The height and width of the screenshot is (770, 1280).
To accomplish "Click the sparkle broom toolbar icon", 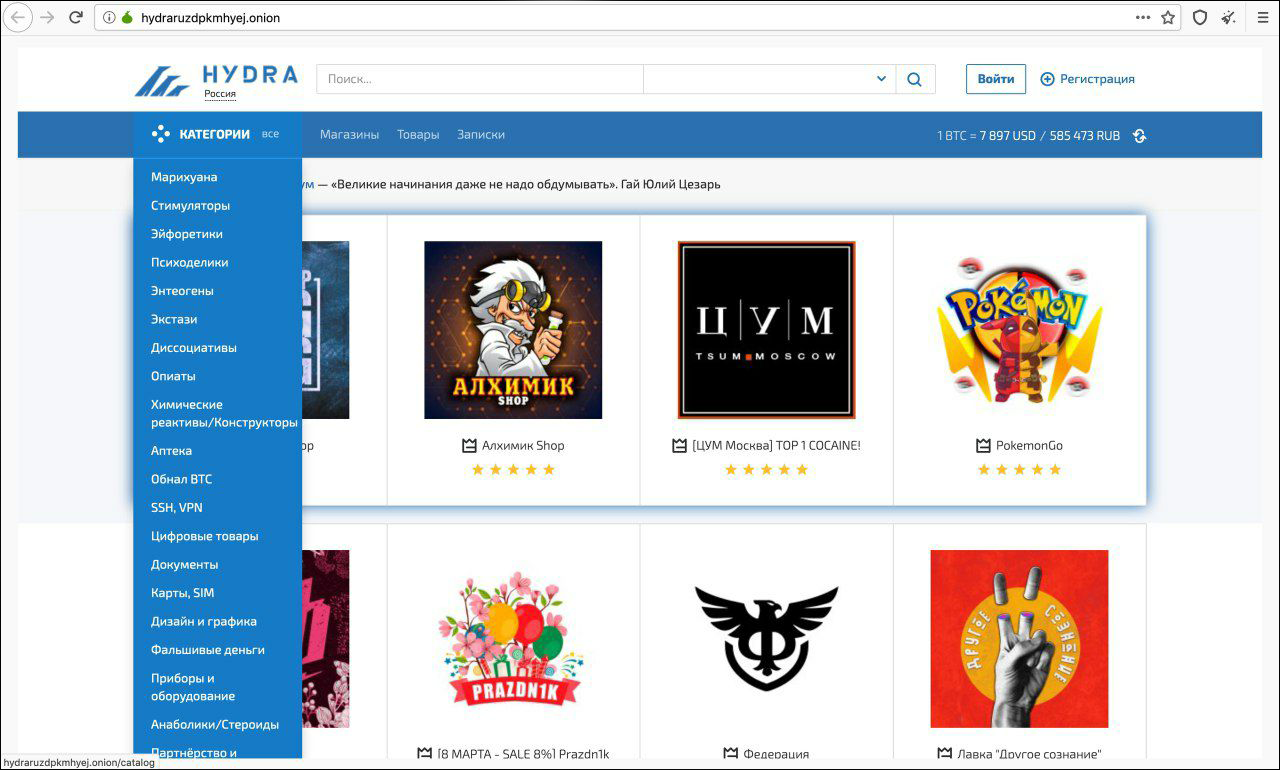I will [1228, 18].
